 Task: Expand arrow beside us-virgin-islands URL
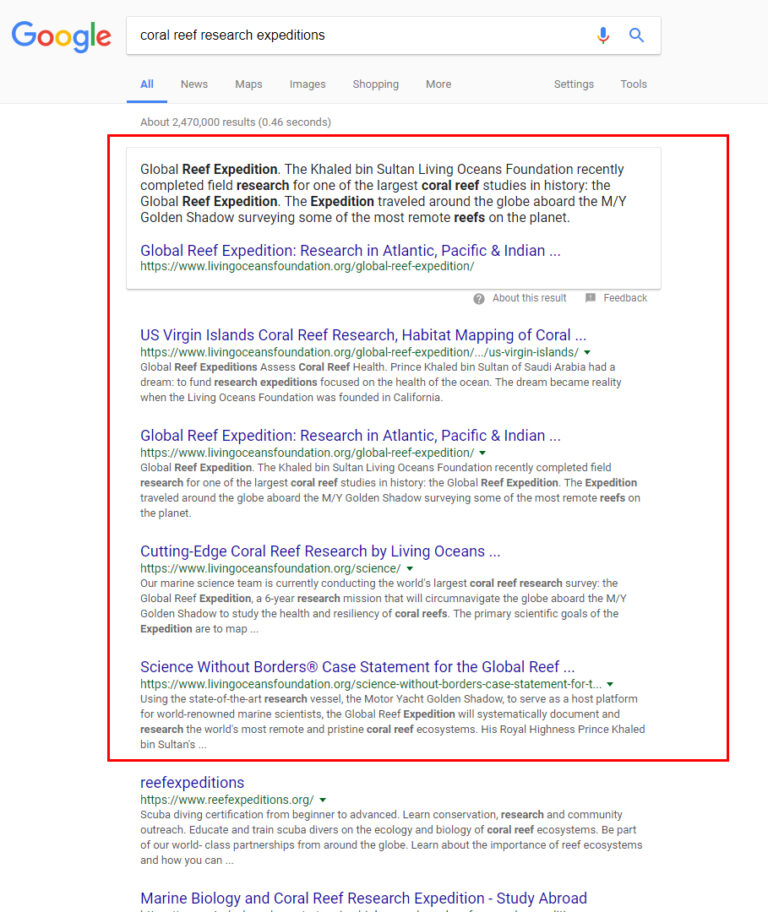tap(587, 352)
